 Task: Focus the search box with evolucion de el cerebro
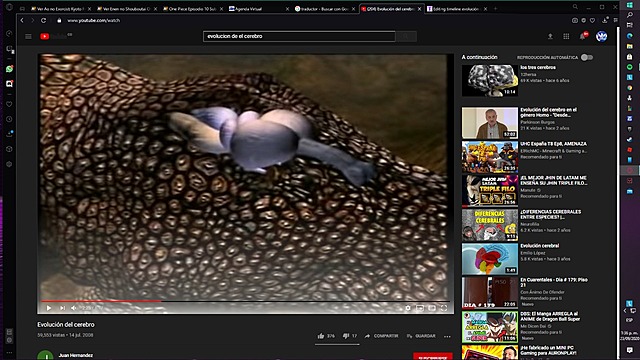coord(299,36)
